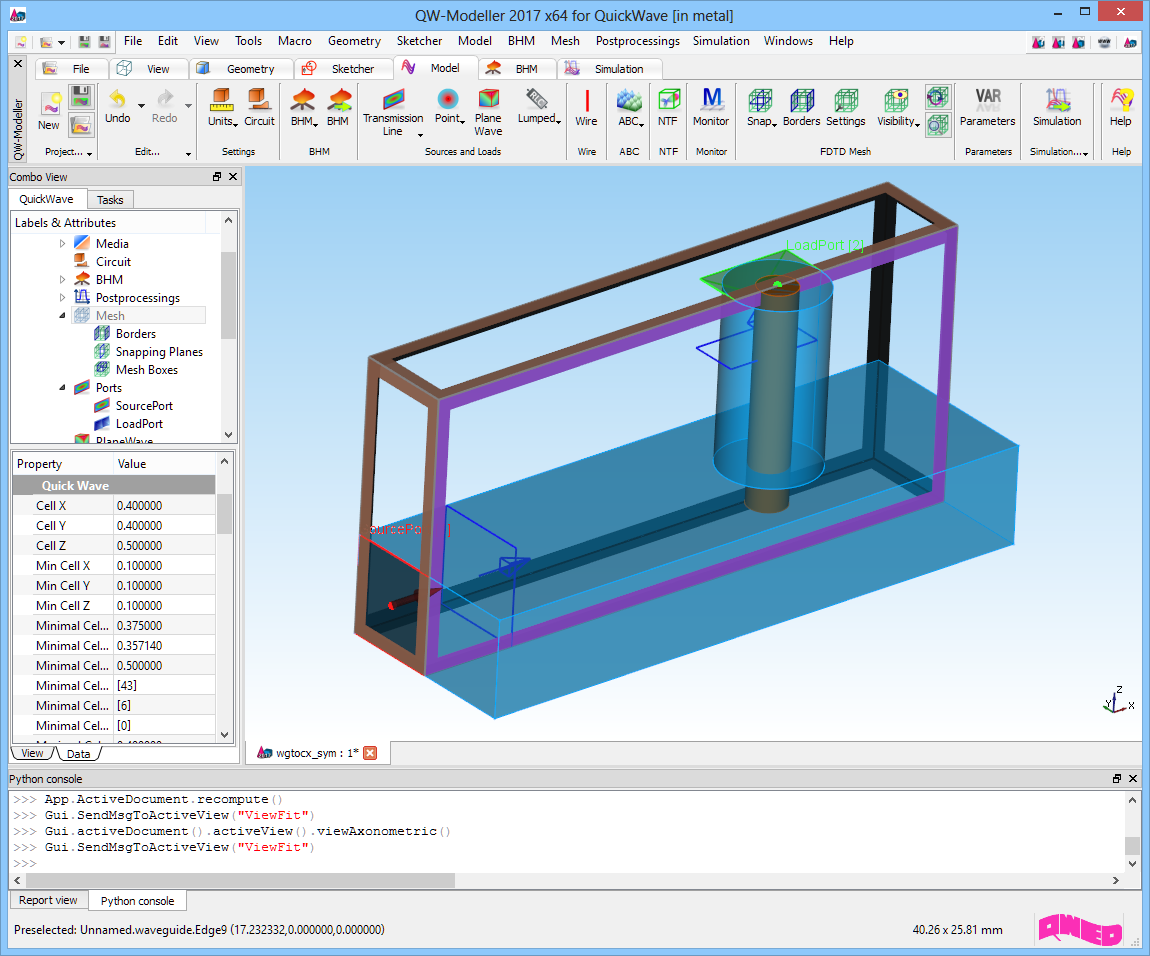Select the Wire tool
This screenshot has width=1150, height=956.
point(586,107)
